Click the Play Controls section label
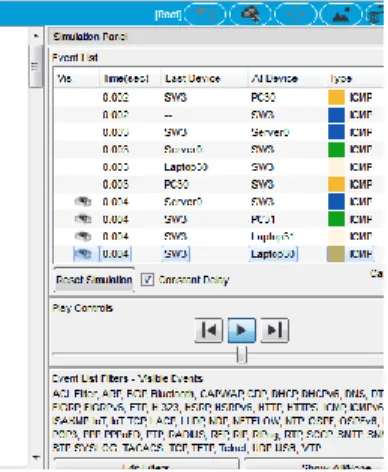 pyautogui.click(x=83, y=308)
